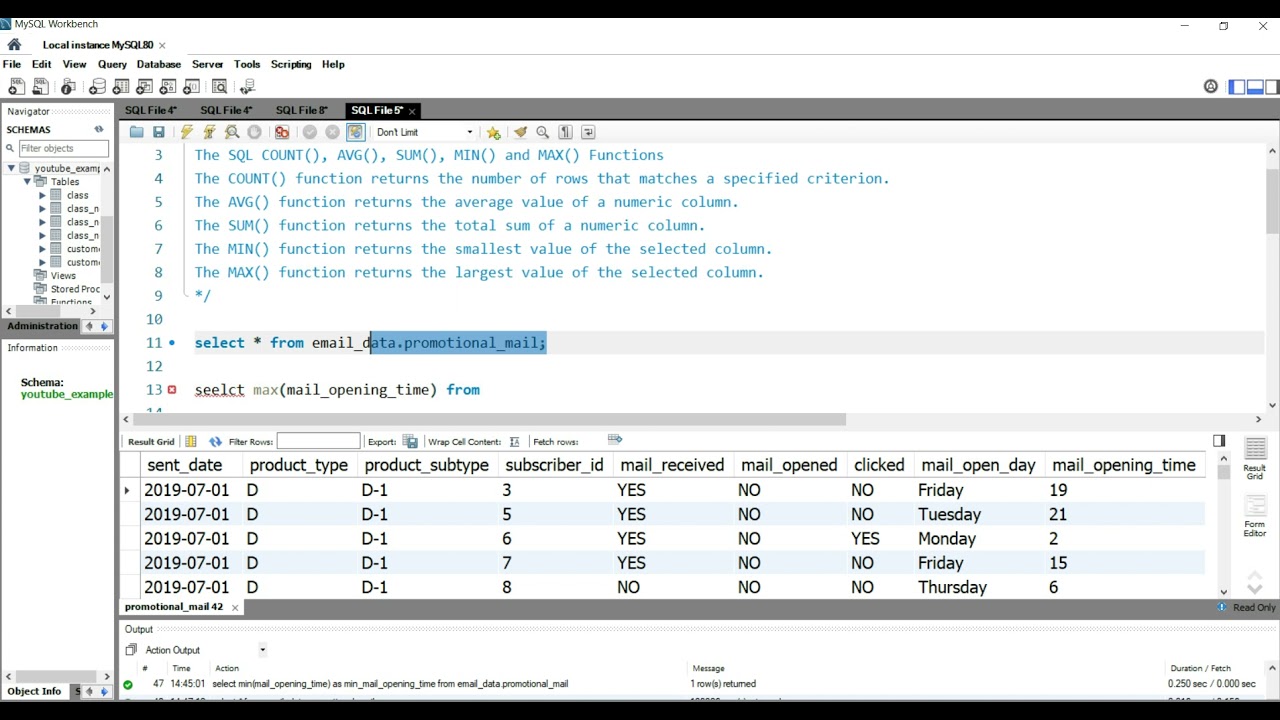Reconnect to DBMS icon

point(247,87)
